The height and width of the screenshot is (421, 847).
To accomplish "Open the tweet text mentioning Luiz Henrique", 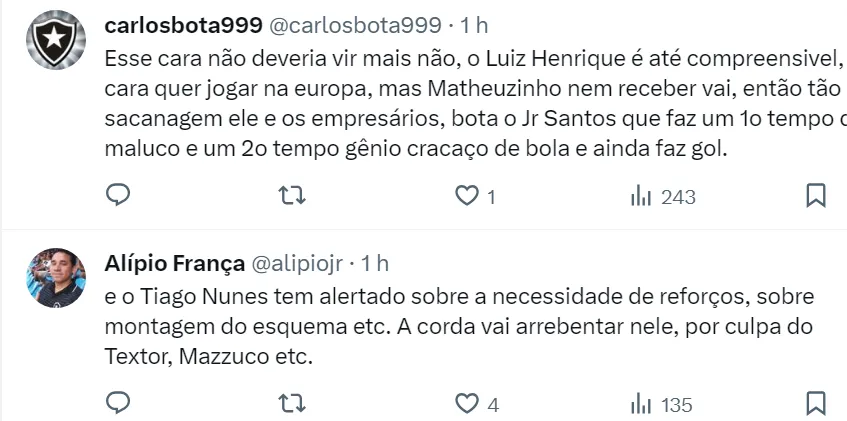I will [470, 88].
